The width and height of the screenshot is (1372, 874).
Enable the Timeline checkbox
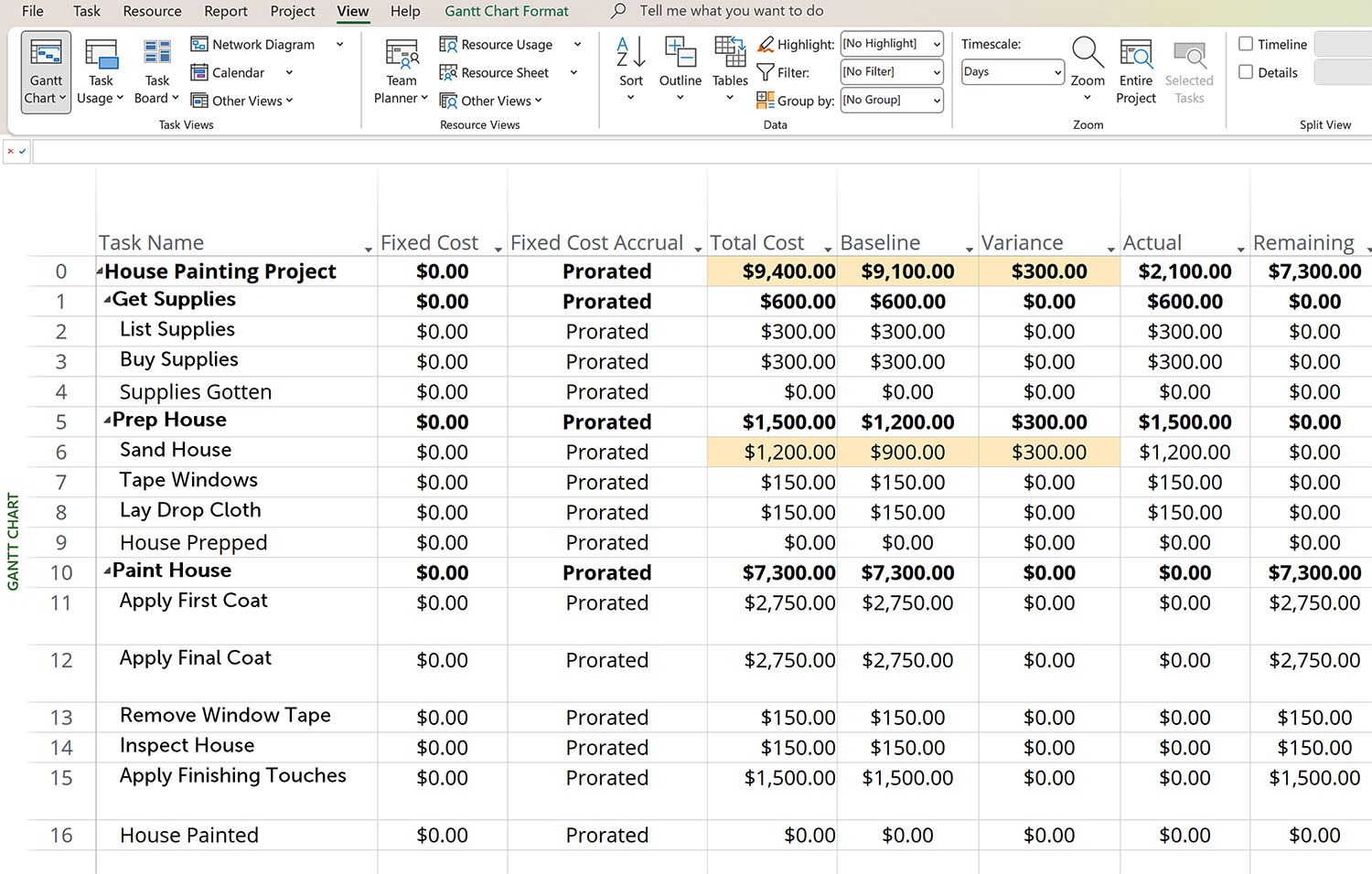pos(1246,44)
